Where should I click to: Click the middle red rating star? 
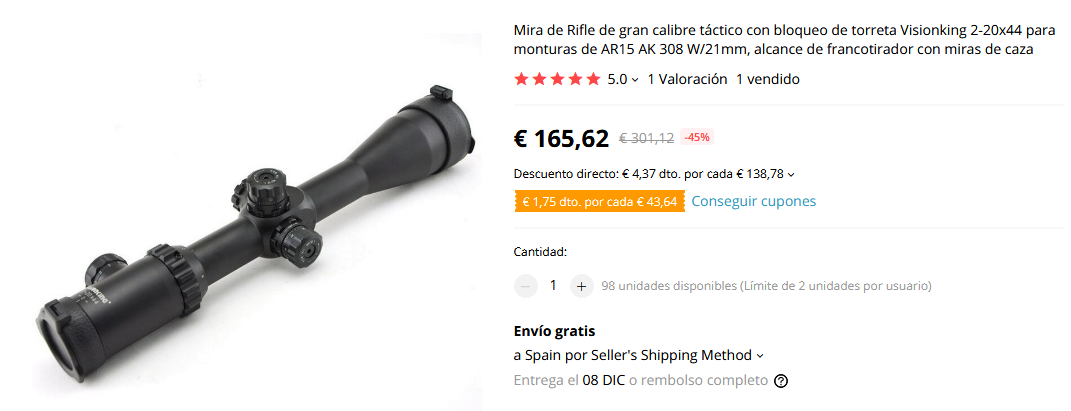pos(557,79)
